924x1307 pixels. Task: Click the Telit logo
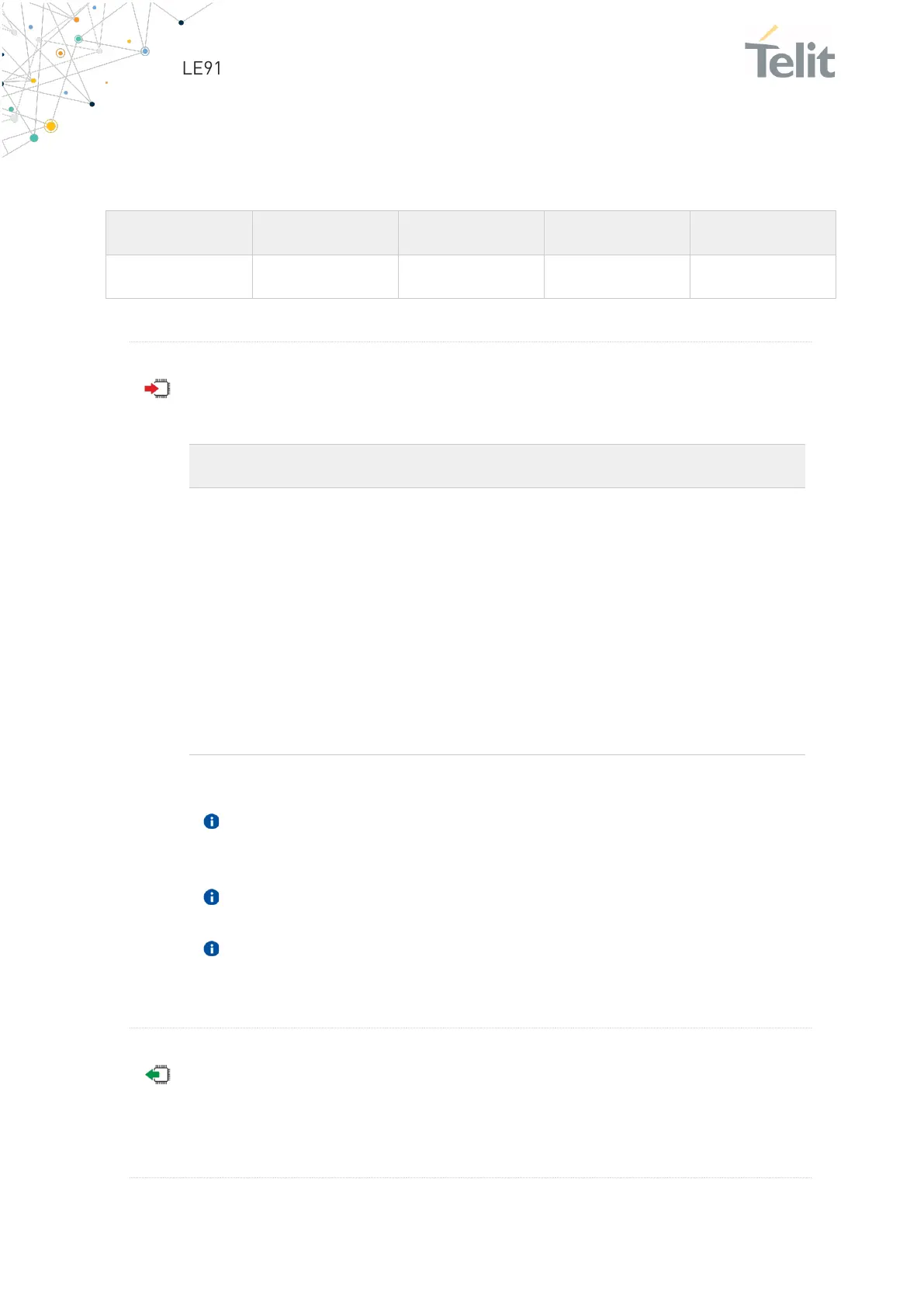pos(790,53)
